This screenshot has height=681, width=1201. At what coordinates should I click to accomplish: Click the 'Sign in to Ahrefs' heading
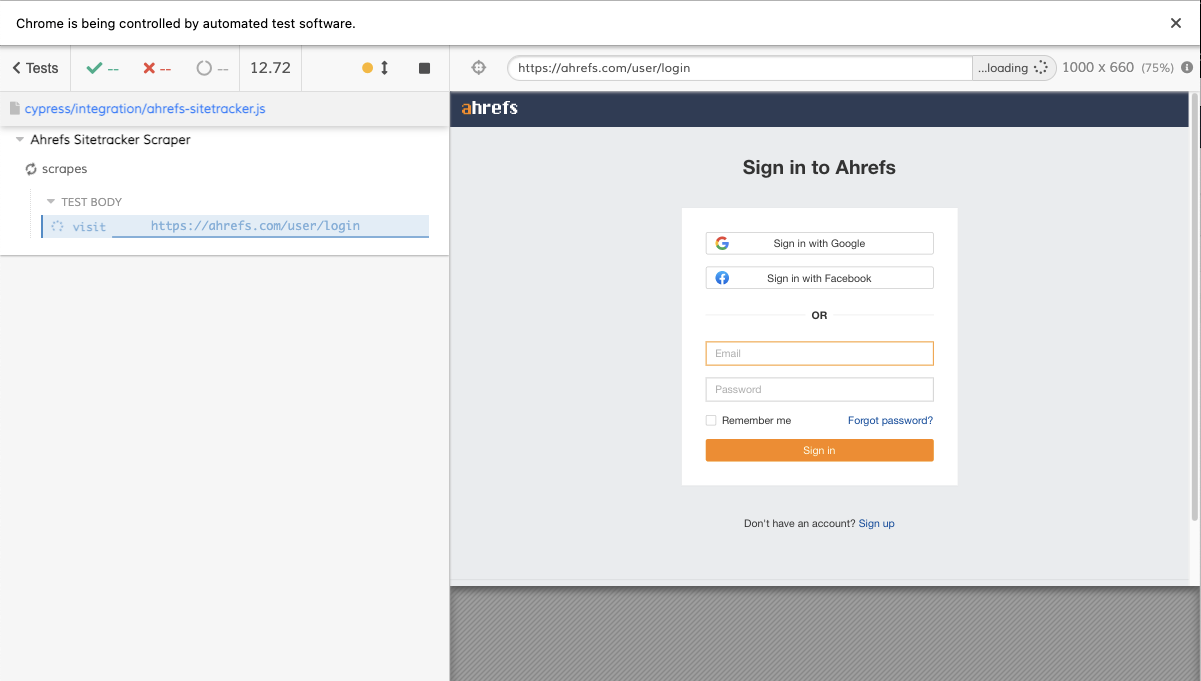819,167
